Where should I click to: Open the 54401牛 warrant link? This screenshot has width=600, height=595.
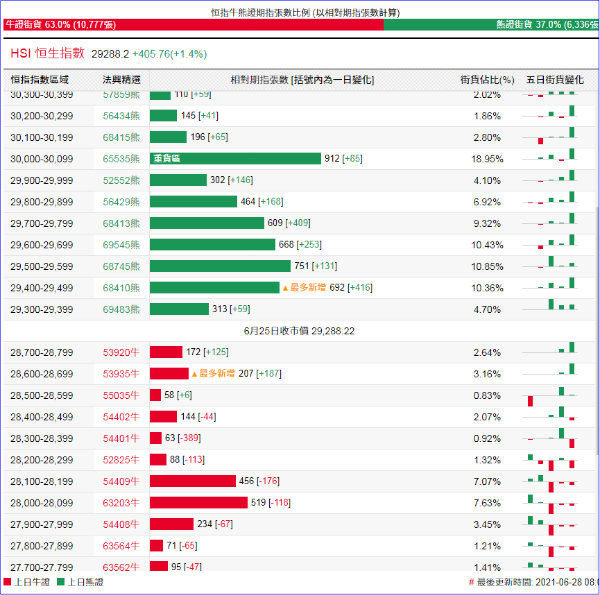coord(121,439)
